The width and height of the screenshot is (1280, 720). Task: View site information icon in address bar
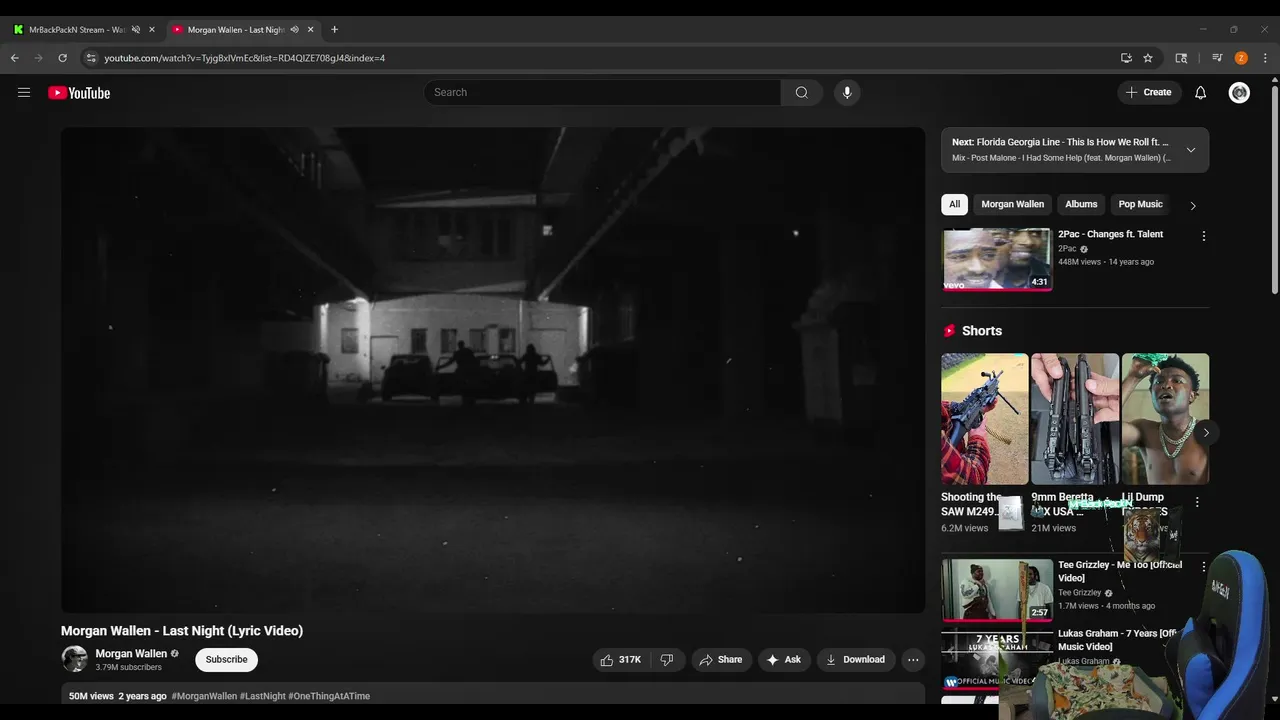click(x=91, y=58)
